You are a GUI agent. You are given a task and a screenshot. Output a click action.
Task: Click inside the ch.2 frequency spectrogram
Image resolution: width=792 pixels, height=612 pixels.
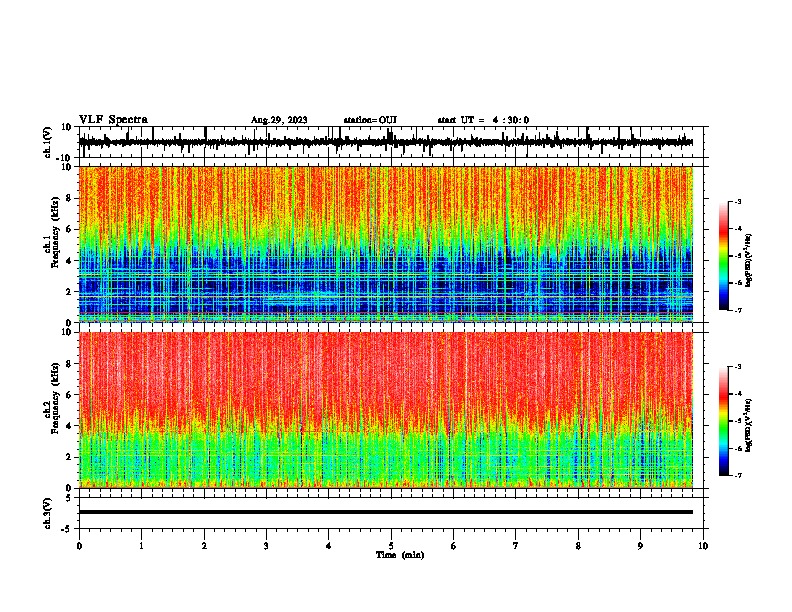pos(386,410)
